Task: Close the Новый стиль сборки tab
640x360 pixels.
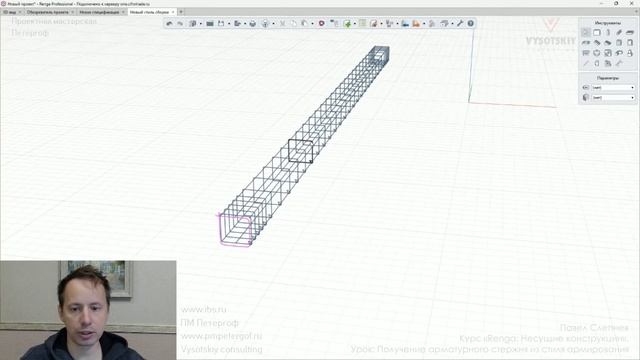Action: 173,12
